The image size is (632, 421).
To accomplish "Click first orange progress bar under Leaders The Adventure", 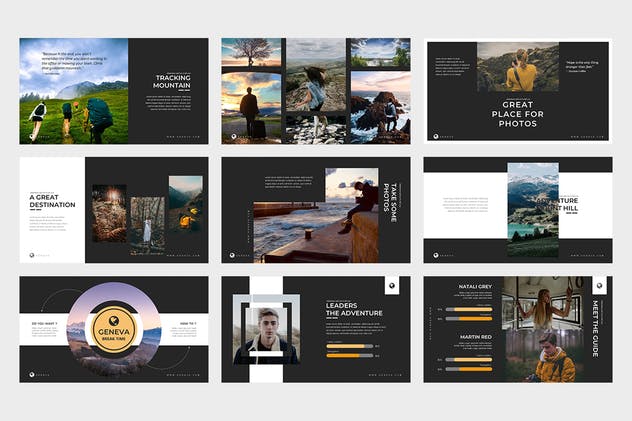I will click(x=349, y=346).
